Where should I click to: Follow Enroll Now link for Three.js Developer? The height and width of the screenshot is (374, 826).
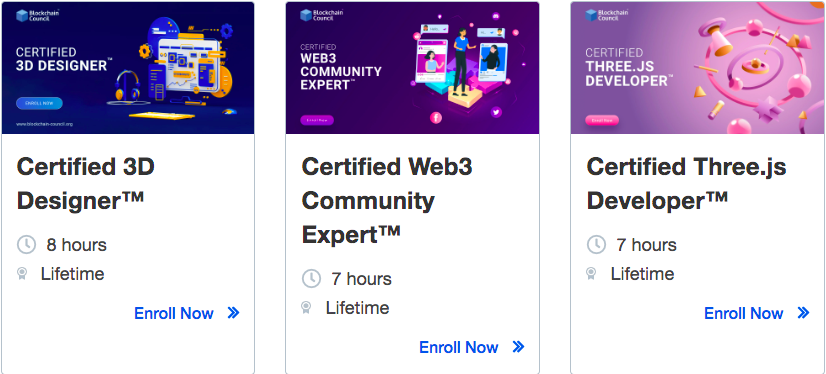pyautogui.click(x=744, y=313)
